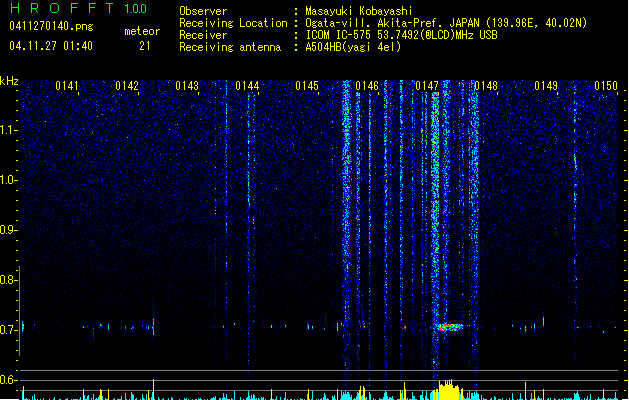Screen dimensions: 629x400
Task: Click the date stamp 04.11.27 01:40
Action: click(x=51, y=46)
